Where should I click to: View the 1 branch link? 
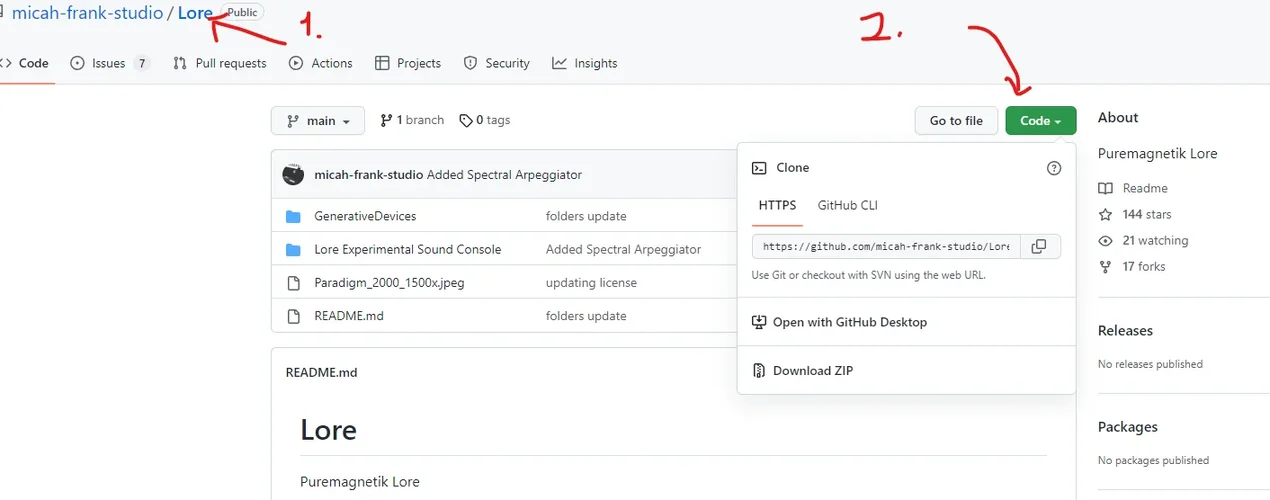[x=412, y=120]
